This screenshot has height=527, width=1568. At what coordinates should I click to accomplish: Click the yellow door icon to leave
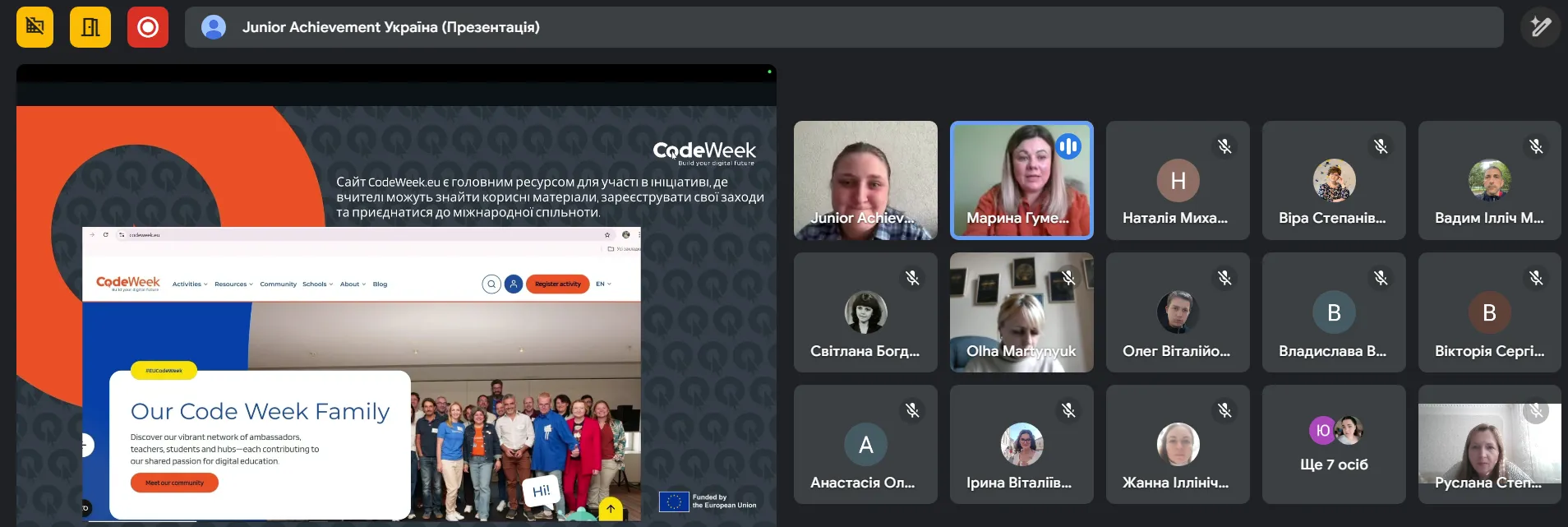[90, 27]
